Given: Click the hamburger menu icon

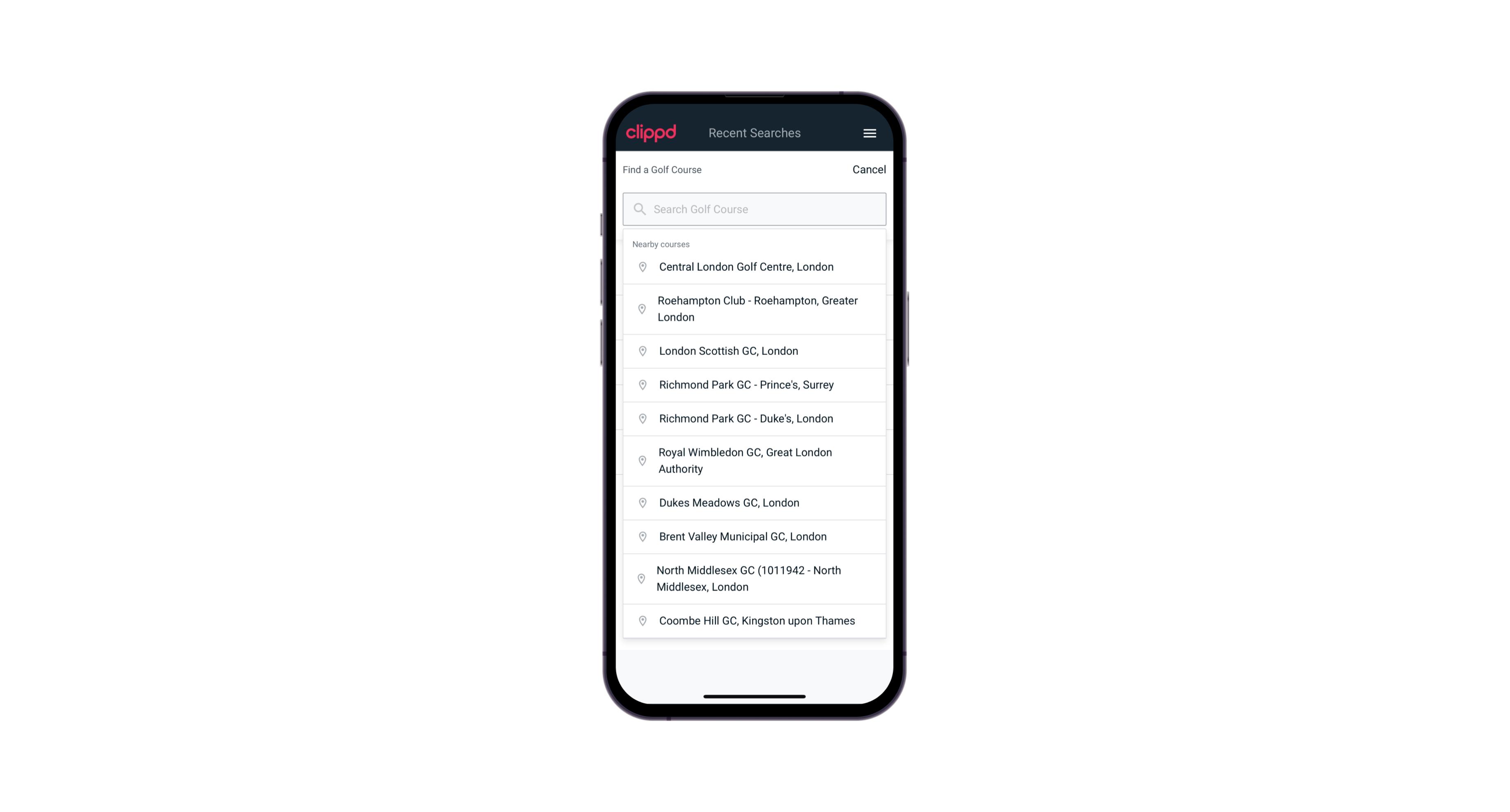Looking at the screenshot, I should point(869,133).
